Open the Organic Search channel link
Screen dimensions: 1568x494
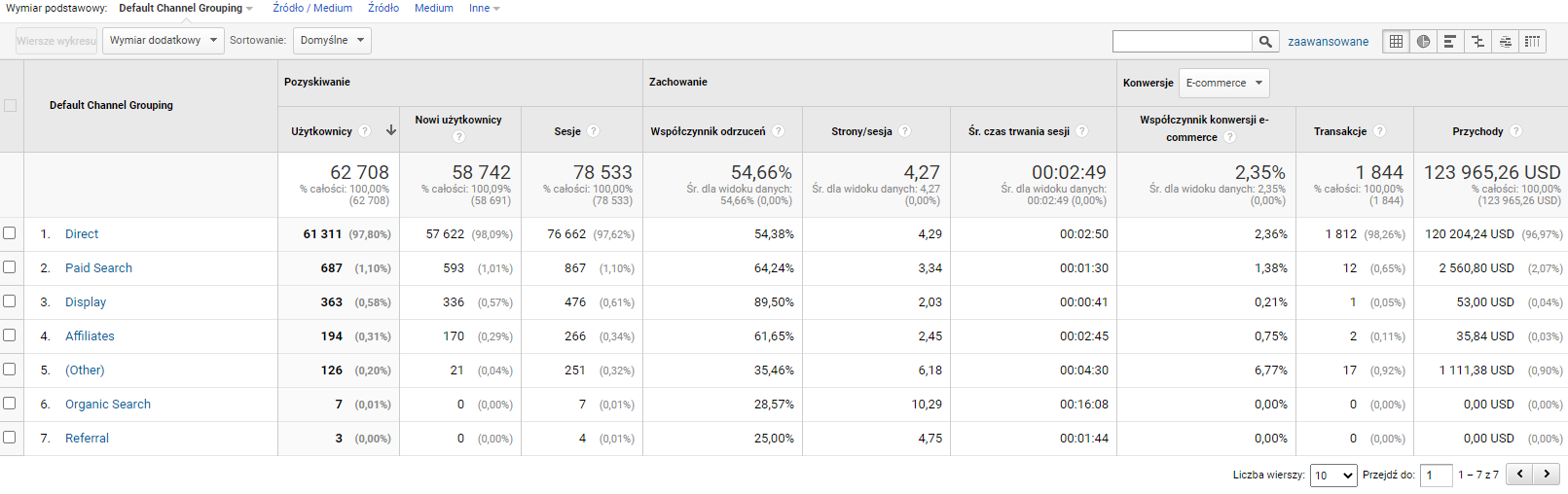tap(108, 405)
